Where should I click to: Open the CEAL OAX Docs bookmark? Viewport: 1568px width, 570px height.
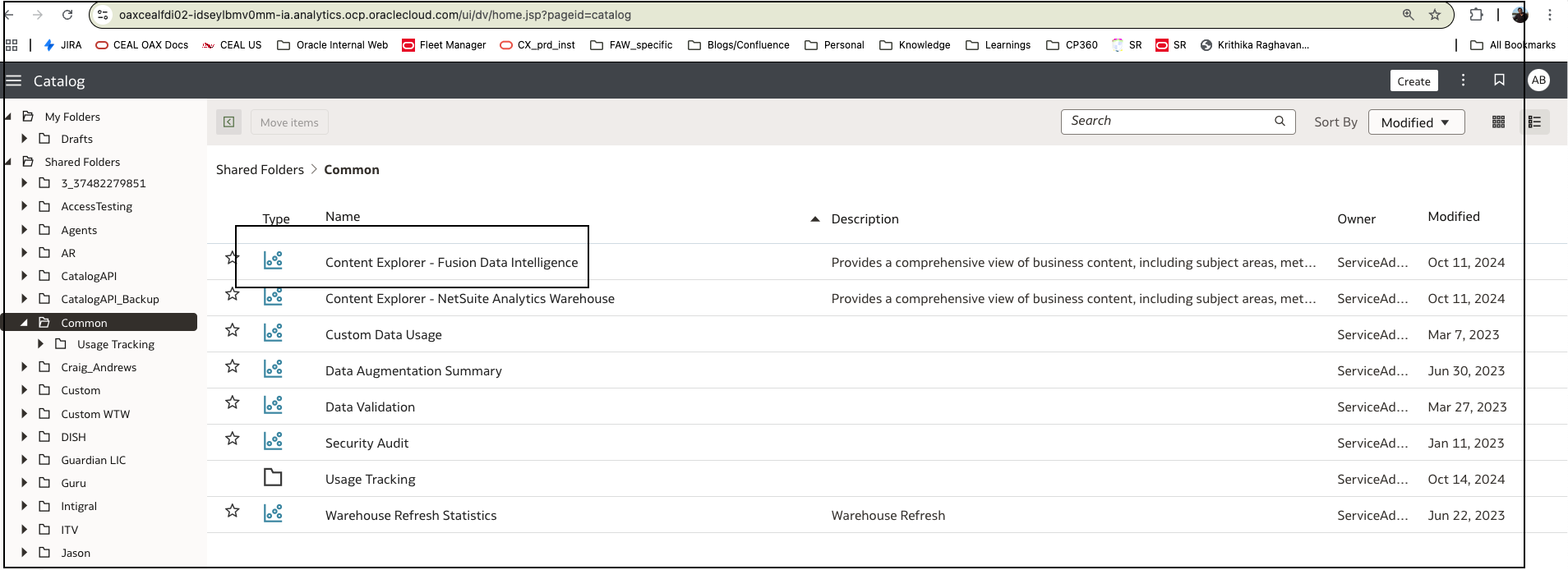[142, 45]
